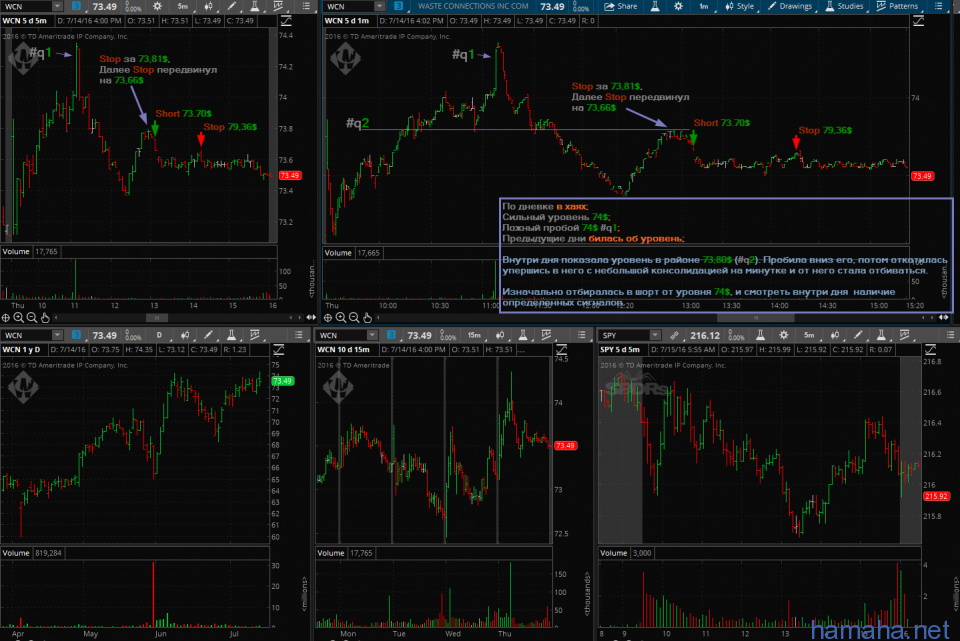Expand symbol dropdown in WCN 5m panel

[x=57, y=6]
